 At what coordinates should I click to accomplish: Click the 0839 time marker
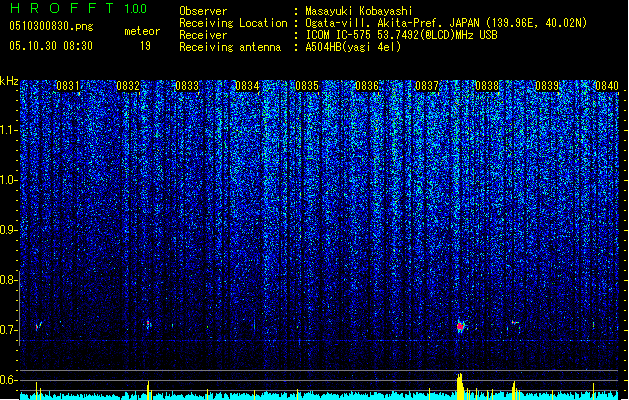pyautogui.click(x=547, y=86)
